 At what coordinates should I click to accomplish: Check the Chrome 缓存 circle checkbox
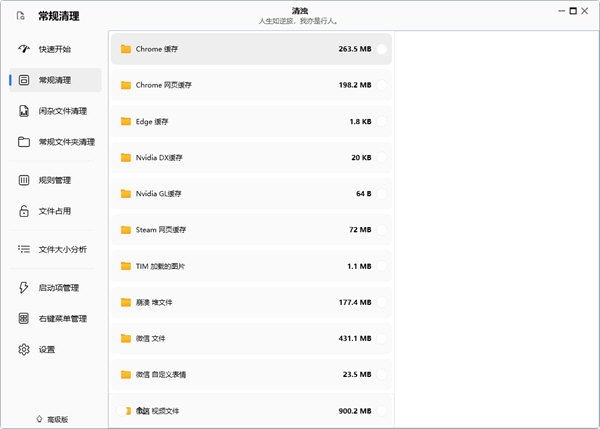pos(382,48)
